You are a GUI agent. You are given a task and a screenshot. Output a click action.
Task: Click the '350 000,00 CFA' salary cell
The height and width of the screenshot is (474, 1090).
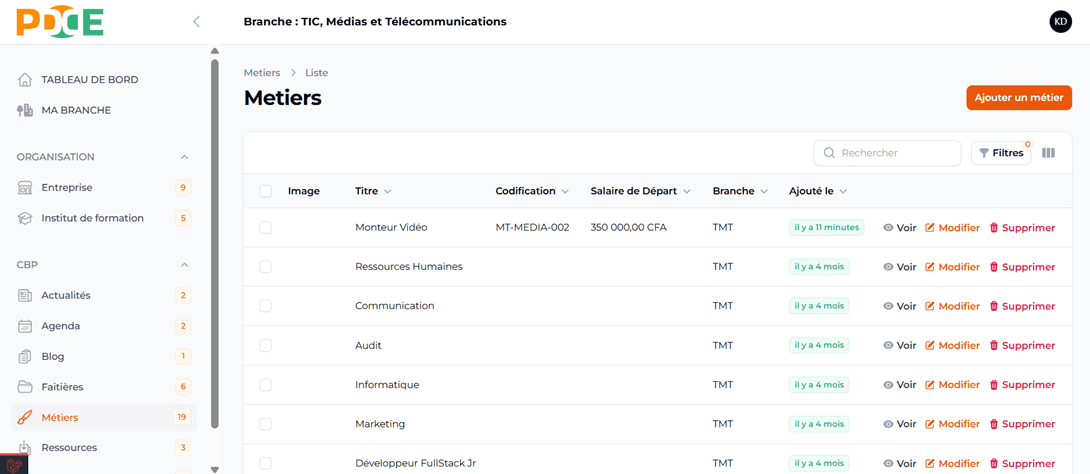point(628,228)
